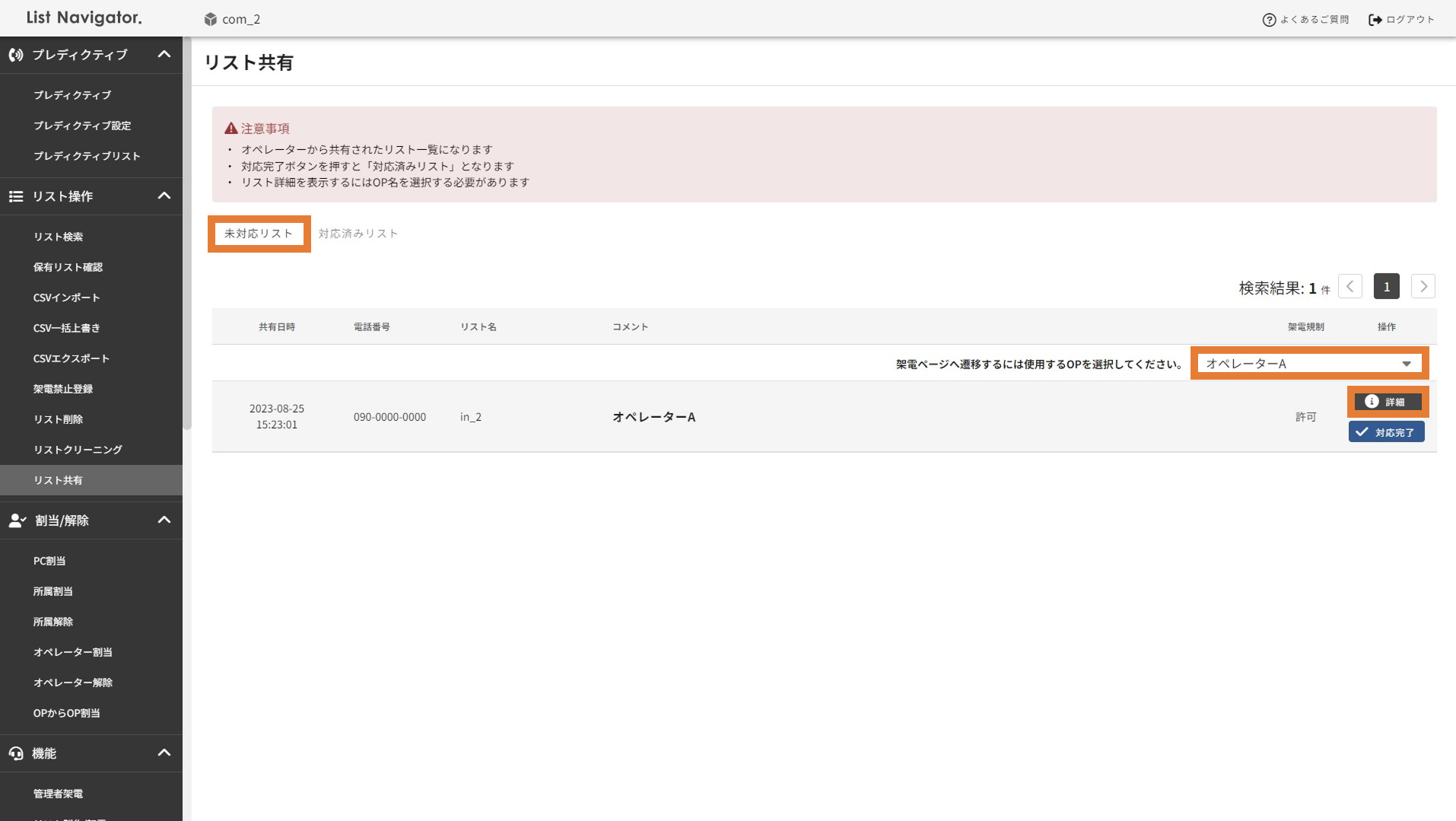Open CSVインポート in sidebar
This screenshot has height=821, width=1456.
pyautogui.click(x=67, y=298)
